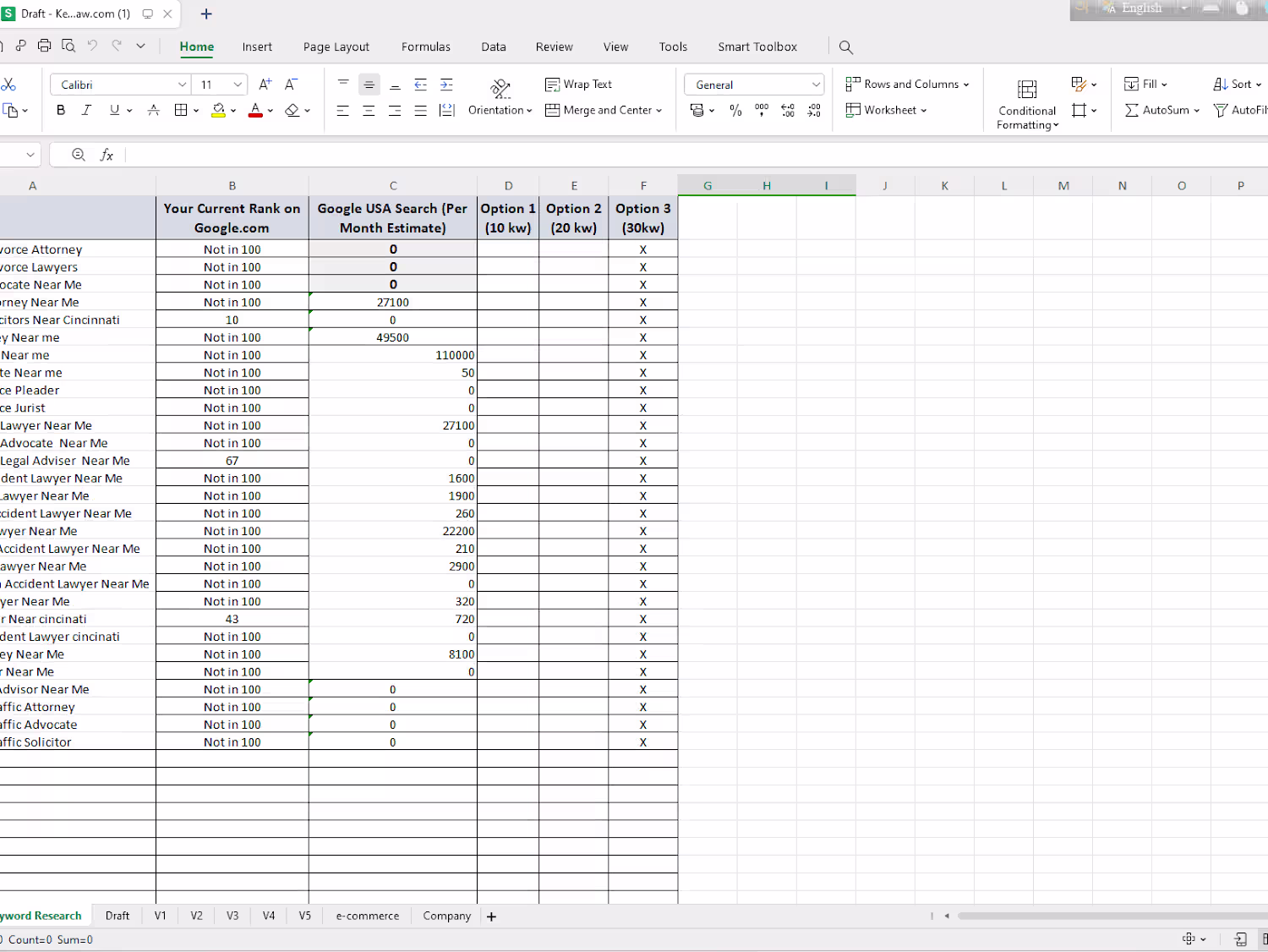Go to the Formulas ribbon tab
The image size is (1268, 952).
(x=426, y=47)
